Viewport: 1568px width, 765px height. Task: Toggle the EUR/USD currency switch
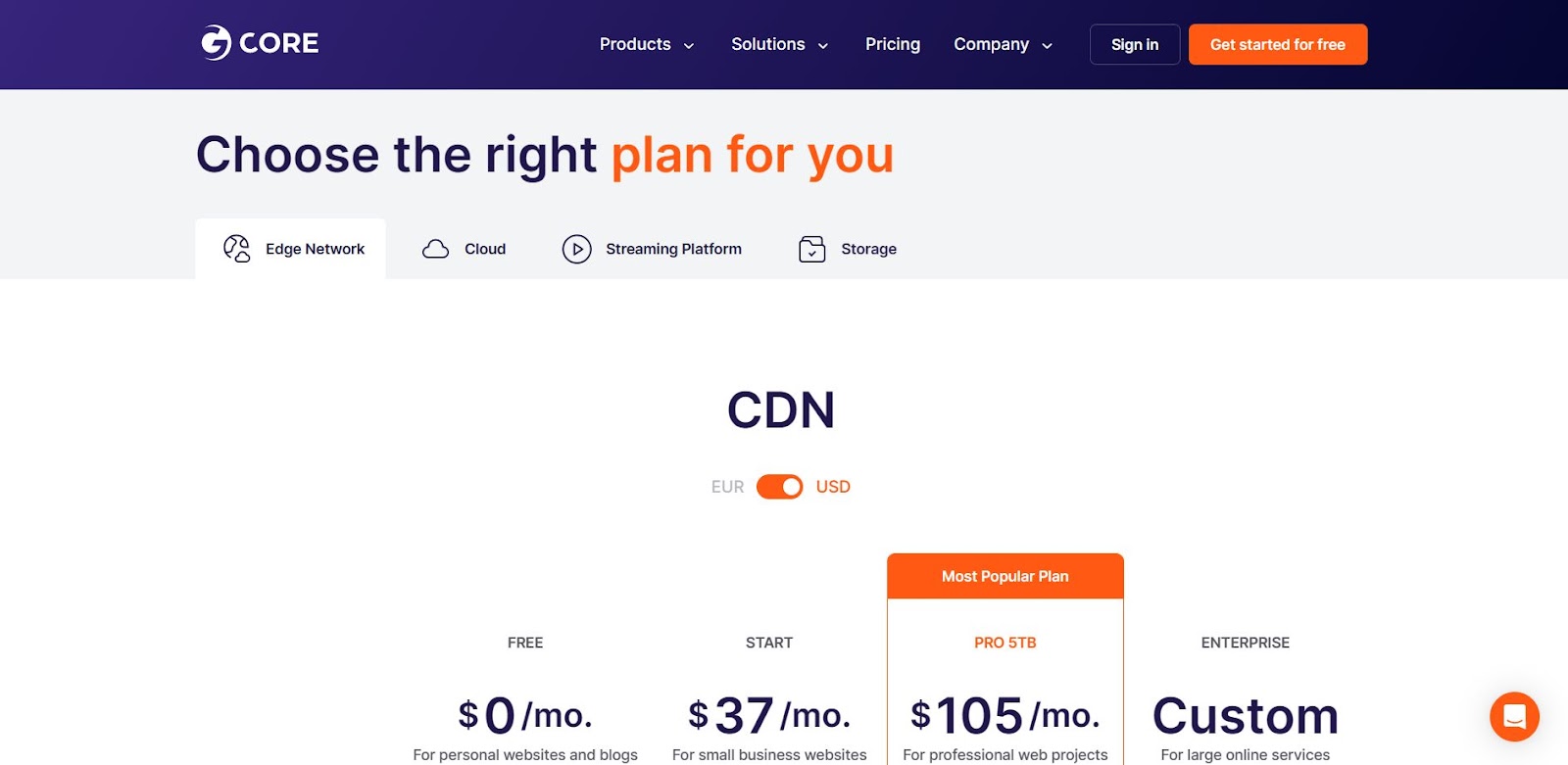pyautogui.click(x=779, y=487)
